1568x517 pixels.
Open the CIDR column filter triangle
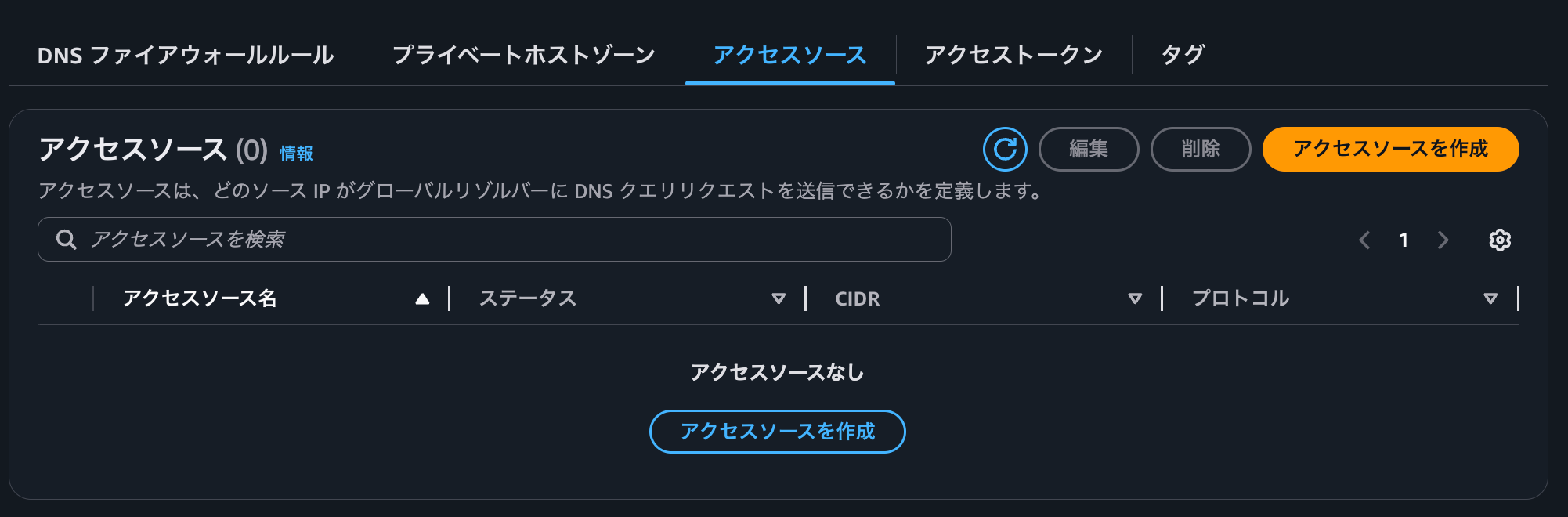tap(1133, 298)
